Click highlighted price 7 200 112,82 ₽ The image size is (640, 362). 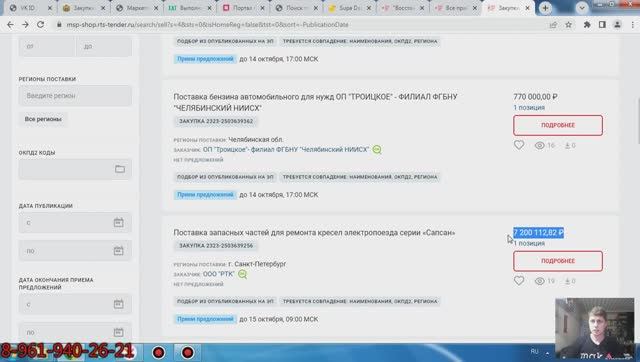point(538,233)
